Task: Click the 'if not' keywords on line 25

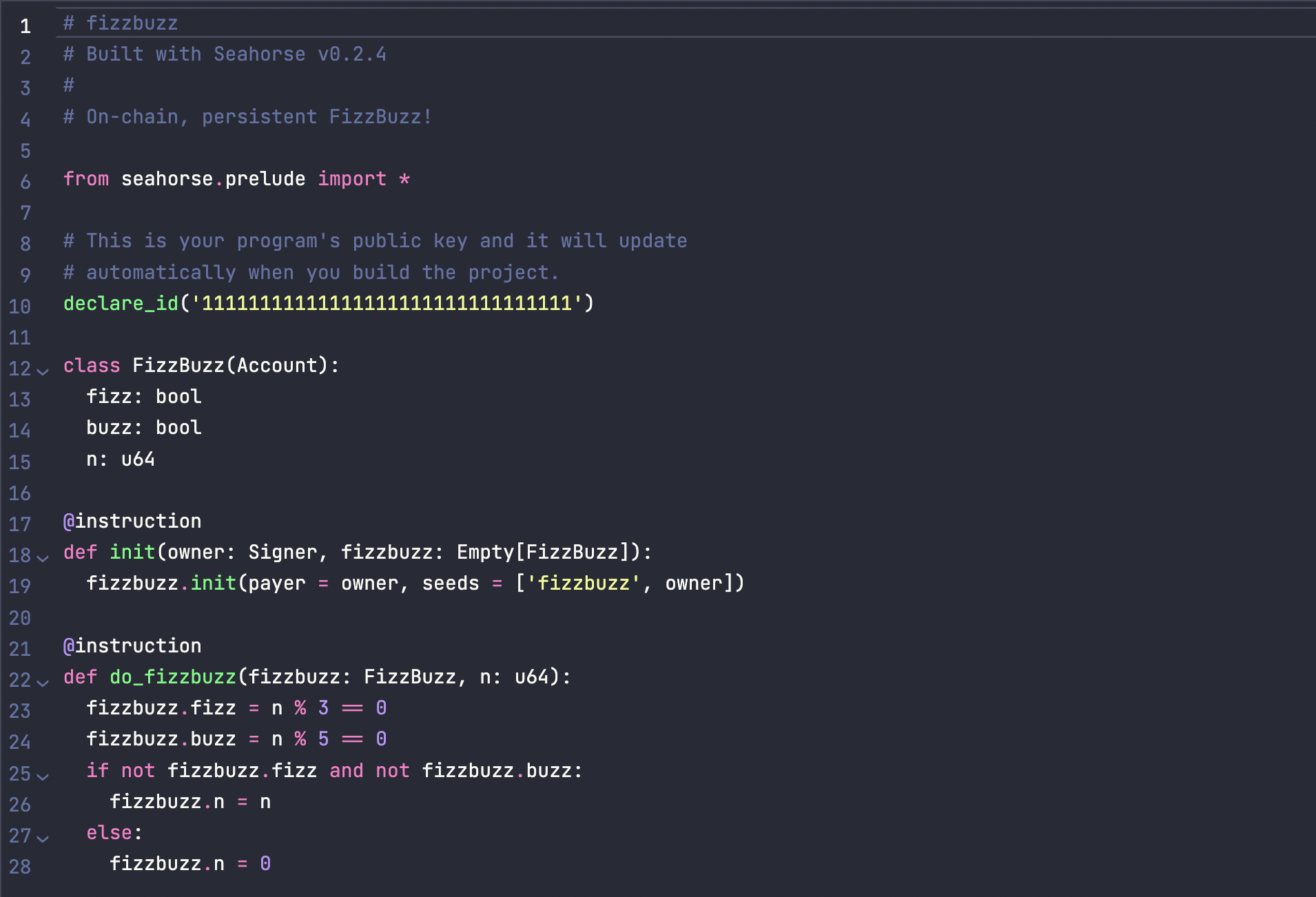Action: click(x=121, y=771)
